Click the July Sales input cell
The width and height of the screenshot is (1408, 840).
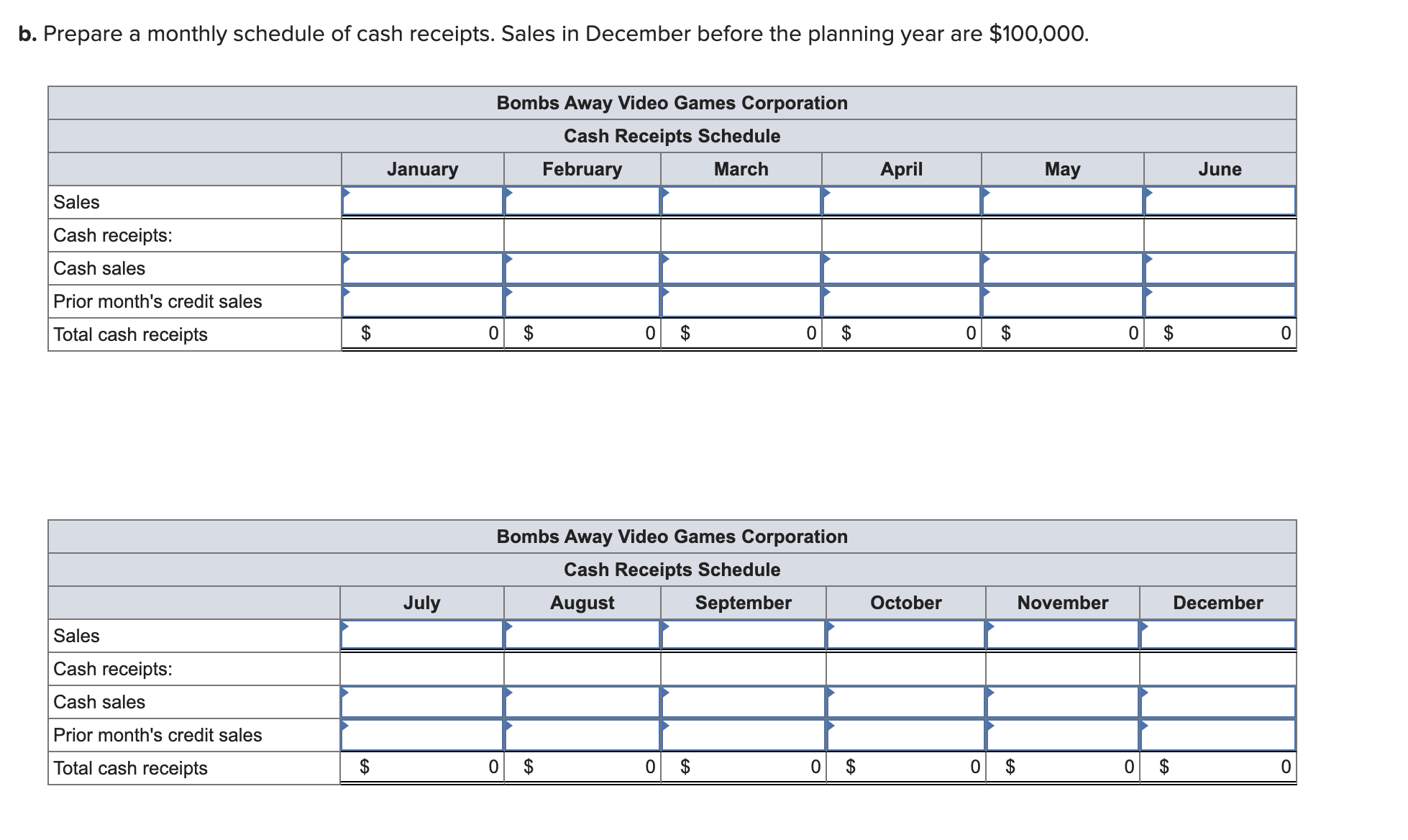pos(422,635)
